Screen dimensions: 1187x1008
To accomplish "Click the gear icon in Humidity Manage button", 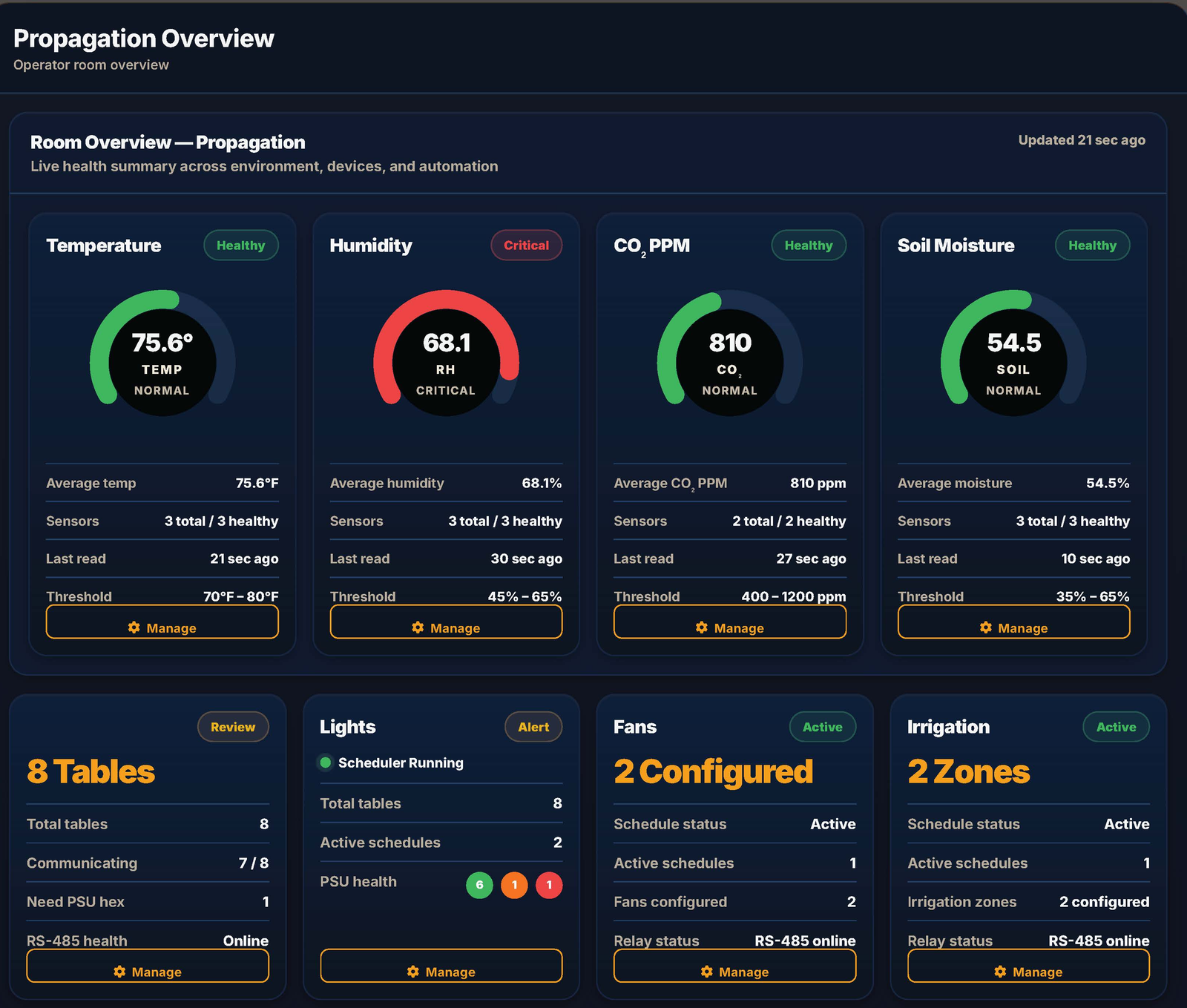I will pos(418,627).
